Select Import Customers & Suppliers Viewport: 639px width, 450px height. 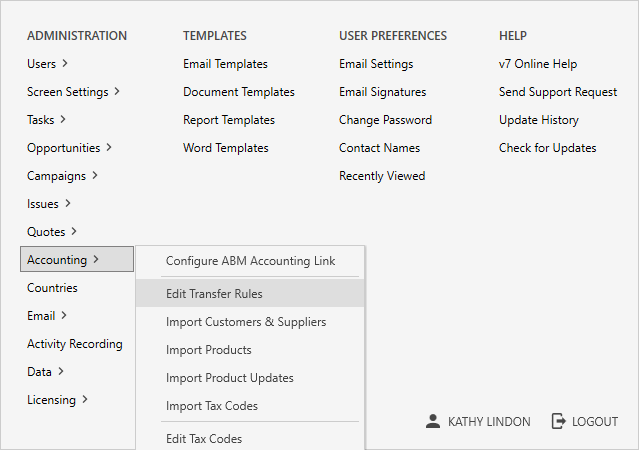[x=246, y=322]
